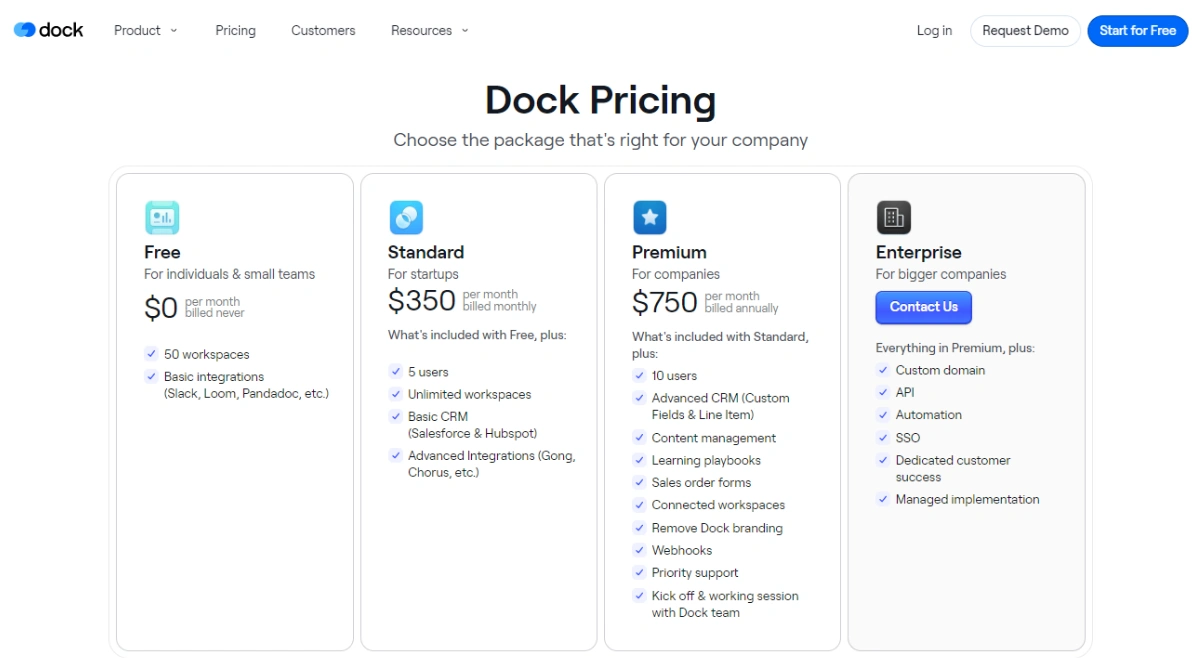Click the Premium plan star icon
This screenshot has height=658, width=1200.
point(650,217)
